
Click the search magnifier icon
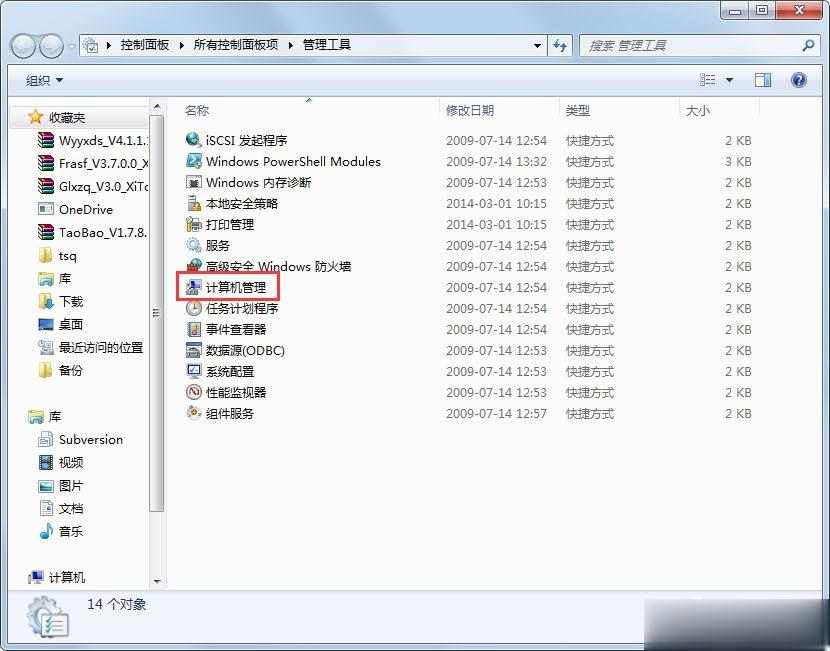(808, 46)
